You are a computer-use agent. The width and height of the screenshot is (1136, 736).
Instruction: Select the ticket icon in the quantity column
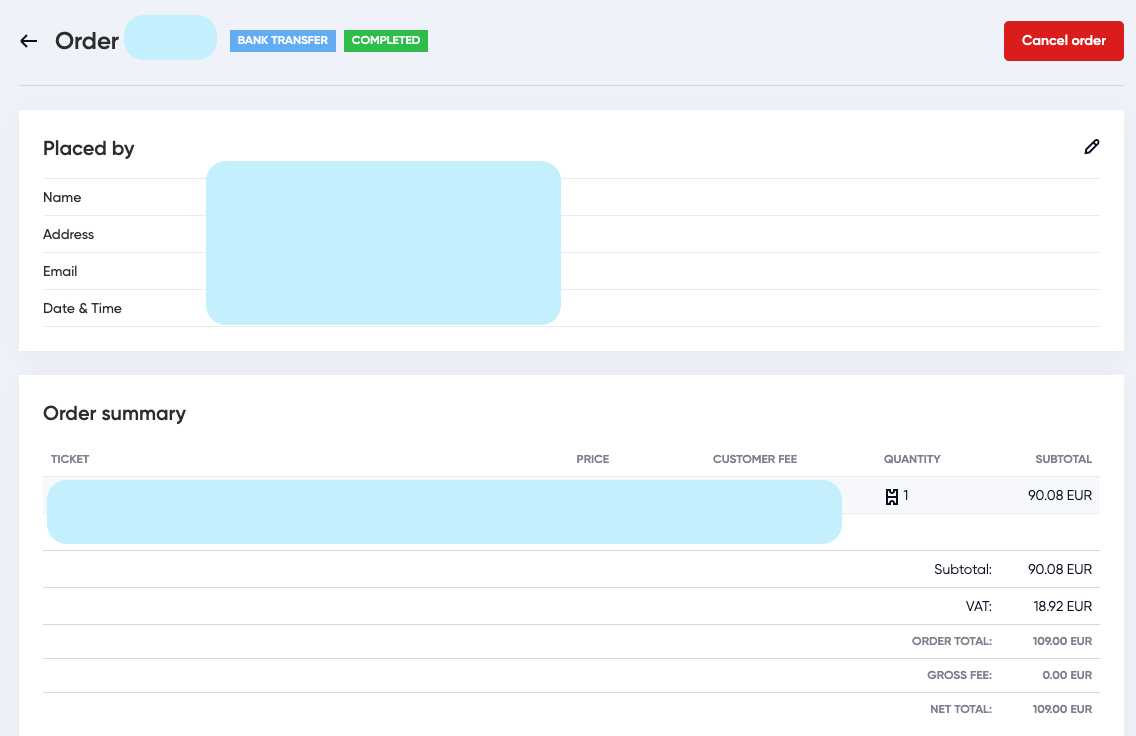click(890, 495)
